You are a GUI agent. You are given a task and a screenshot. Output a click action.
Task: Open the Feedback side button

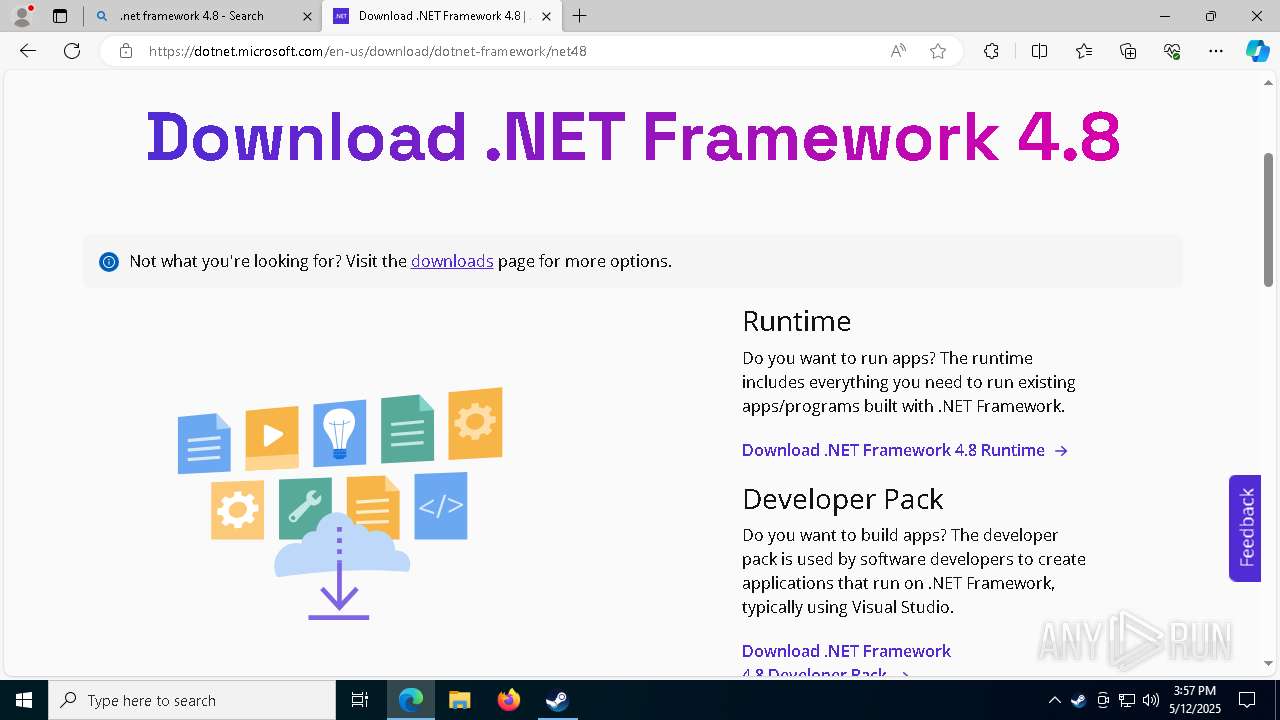coord(1245,528)
